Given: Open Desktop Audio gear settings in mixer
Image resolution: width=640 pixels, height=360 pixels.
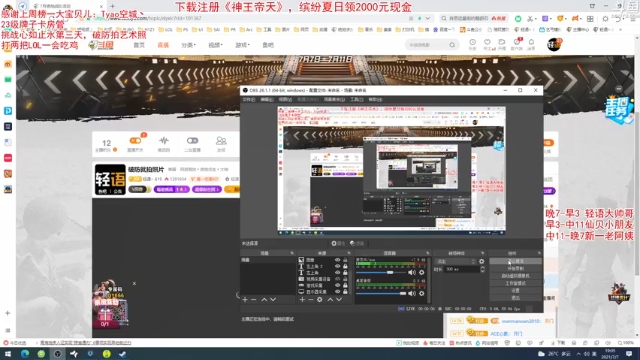Looking at the screenshot, I should click(422, 293).
